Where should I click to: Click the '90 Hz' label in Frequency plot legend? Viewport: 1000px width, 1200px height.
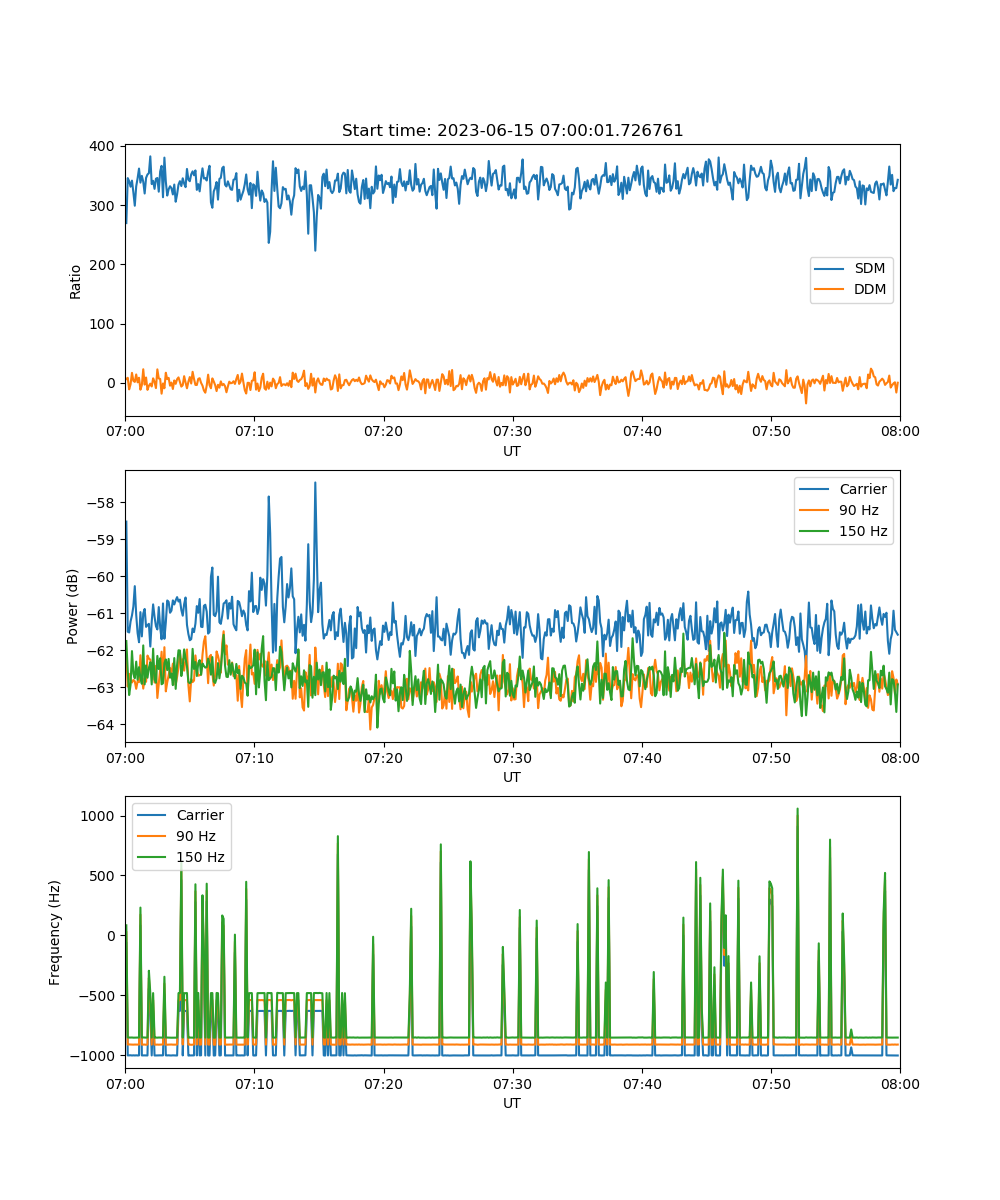pyautogui.click(x=196, y=836)
